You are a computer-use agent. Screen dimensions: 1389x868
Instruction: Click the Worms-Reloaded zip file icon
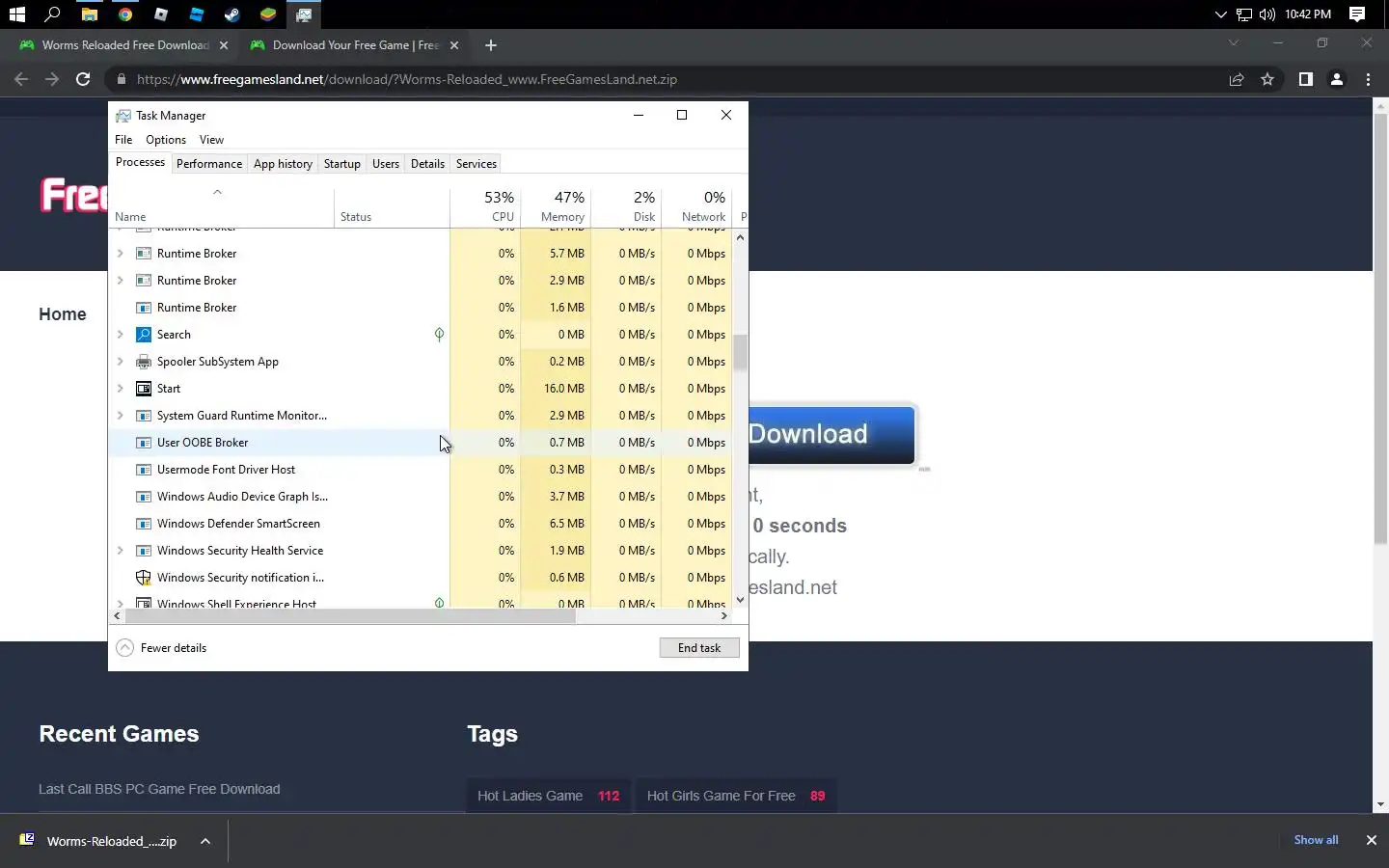tap(27, 840)
